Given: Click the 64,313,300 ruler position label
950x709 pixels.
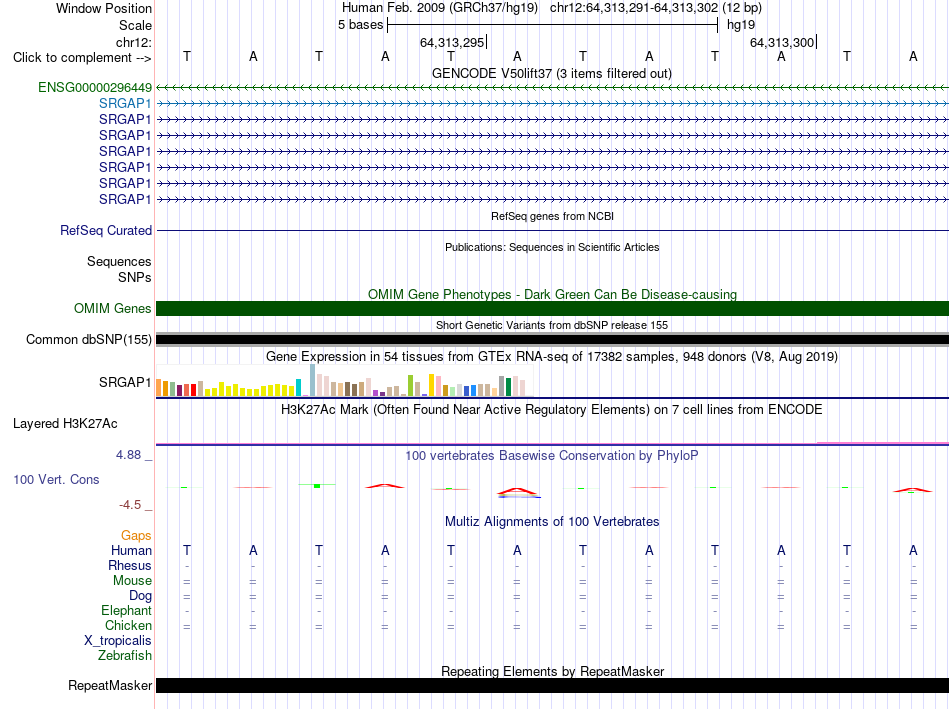Looking at the screenshot, I should click(782, 42).
